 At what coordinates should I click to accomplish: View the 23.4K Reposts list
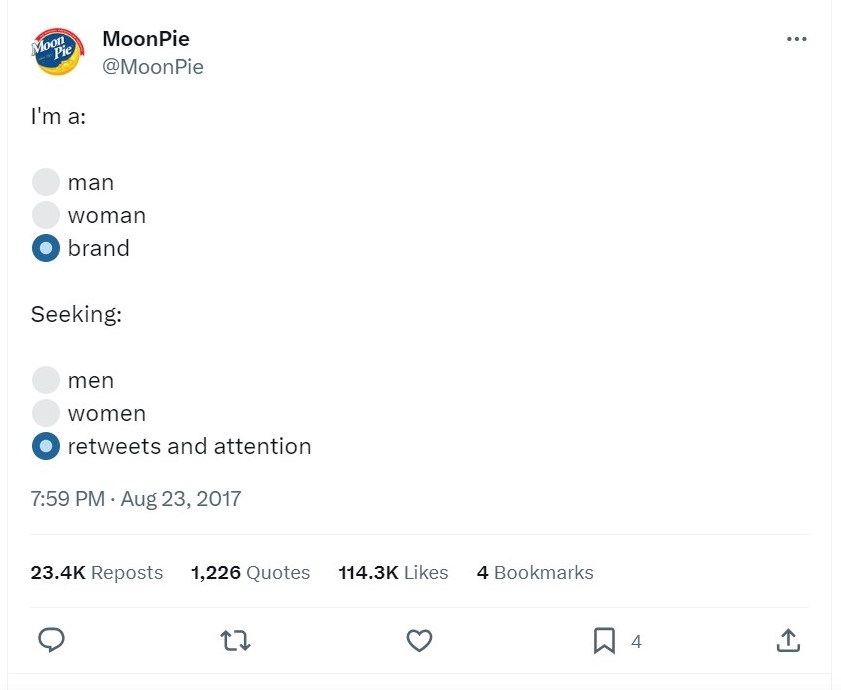97,573
